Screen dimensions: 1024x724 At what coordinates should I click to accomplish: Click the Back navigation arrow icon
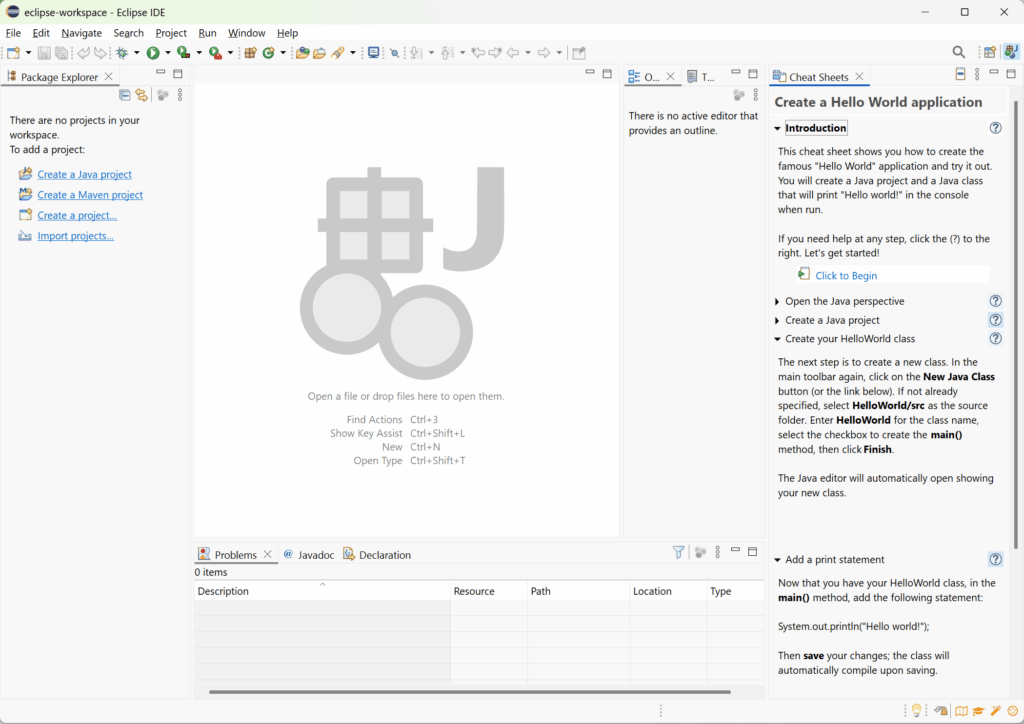[513, 53]
